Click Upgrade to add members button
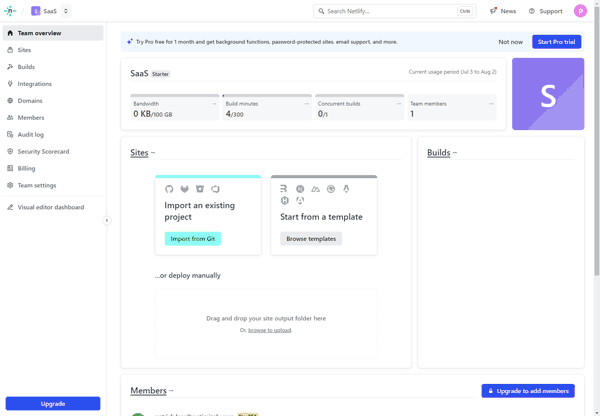600x416 pixels. pyautogui.click(x=528, y=391)
